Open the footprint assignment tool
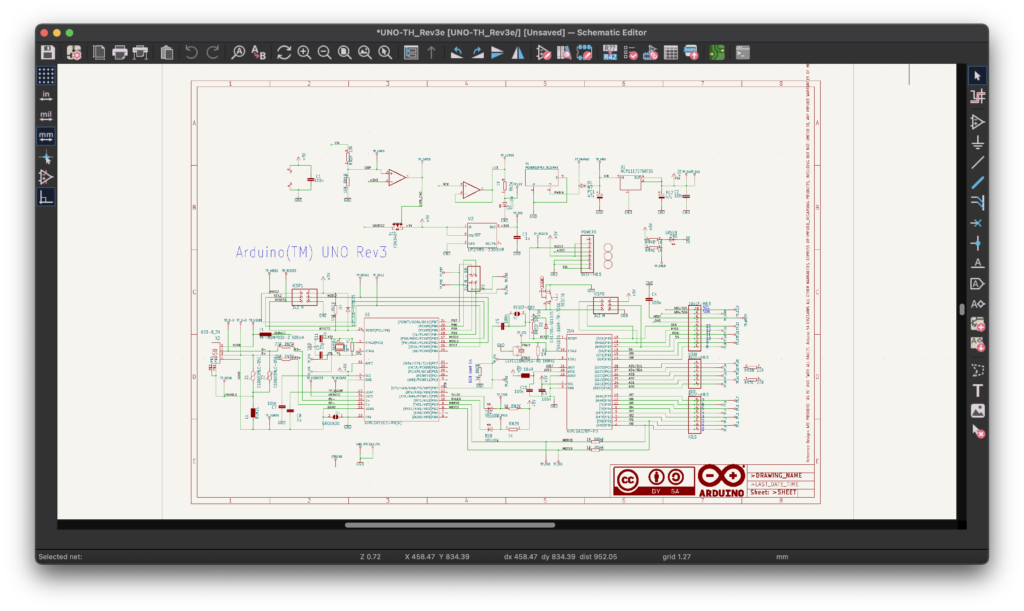The image size is (1024, 611). tap(650, 53)
